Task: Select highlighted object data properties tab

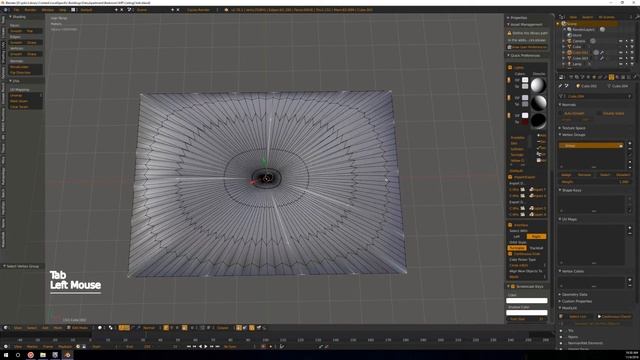Action: tap(611, 77)
